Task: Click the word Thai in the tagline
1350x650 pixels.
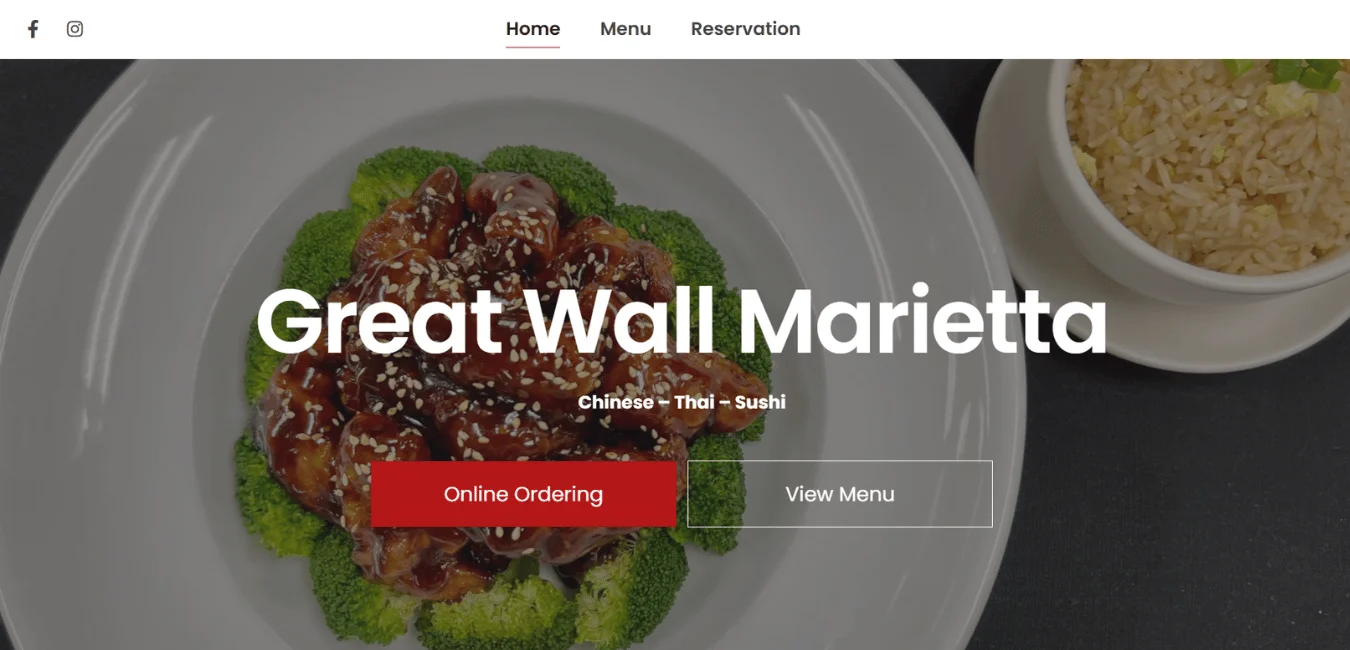Action: click(694, 402)
